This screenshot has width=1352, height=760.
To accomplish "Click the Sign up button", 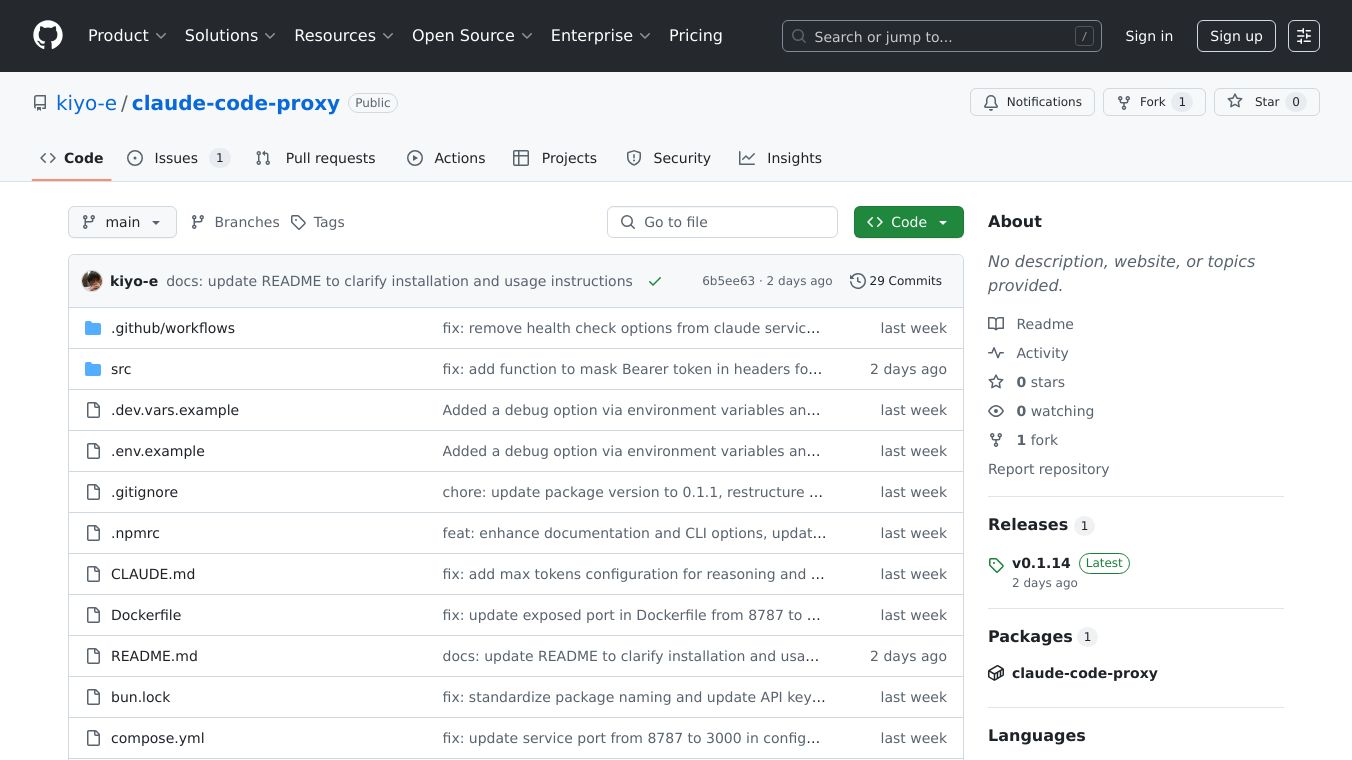I will (1236, 36).
